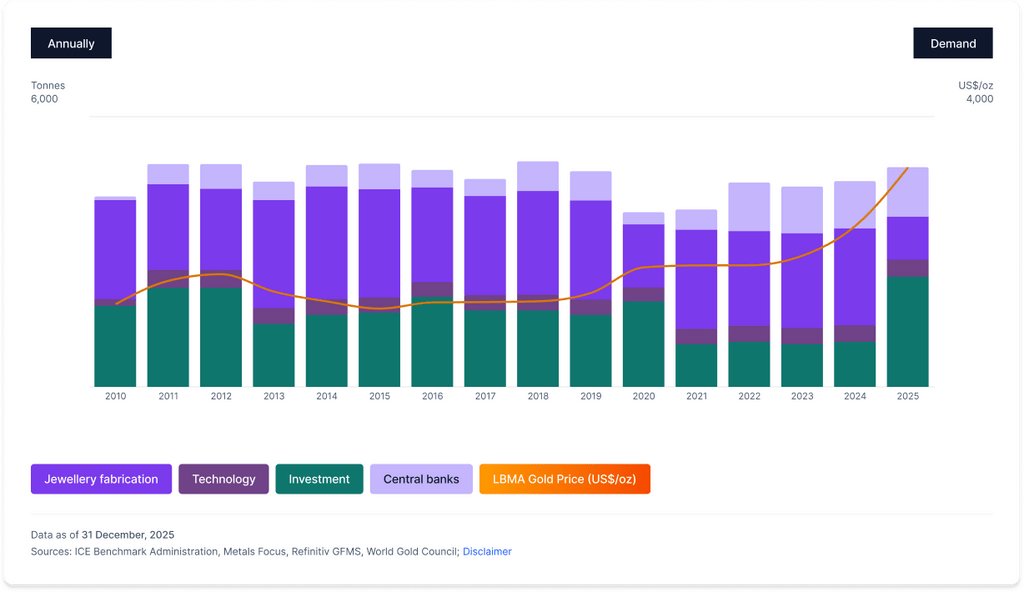Select the Jewellery segment of the 2021 bar

(x=696, y=279)
